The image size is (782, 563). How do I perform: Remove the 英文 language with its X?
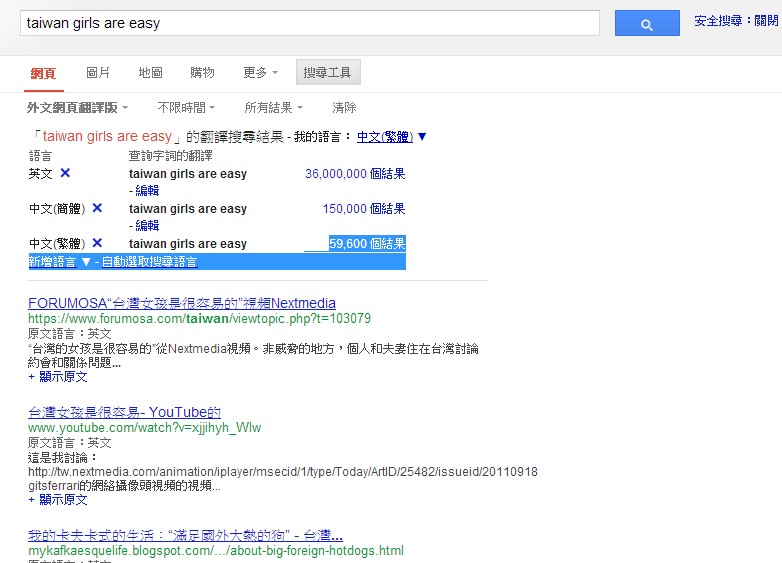(x=65, y=173)
